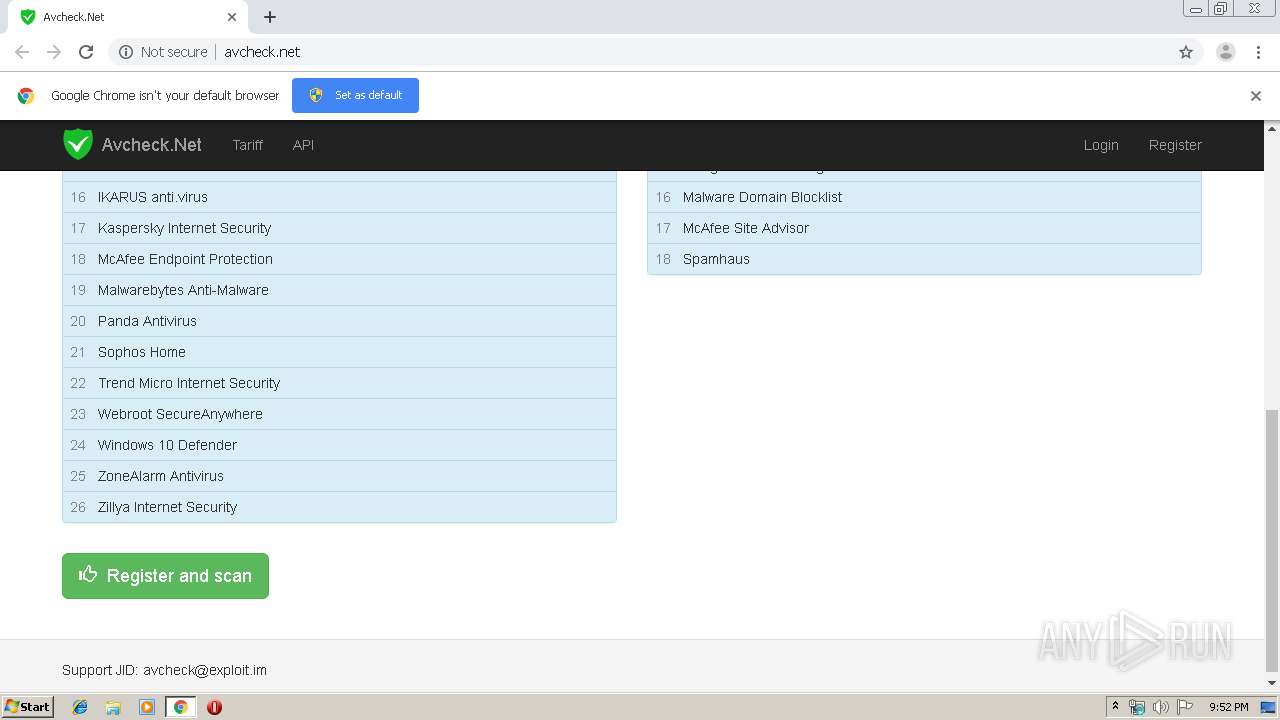The image size is (1280, 720).
Task: Open the Action Center flag icon
Action: coord(1185,707)
